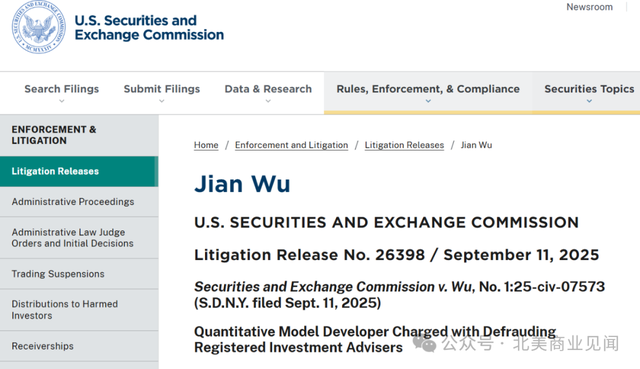Click the SEC eagle seal logo

coord(38,27)
